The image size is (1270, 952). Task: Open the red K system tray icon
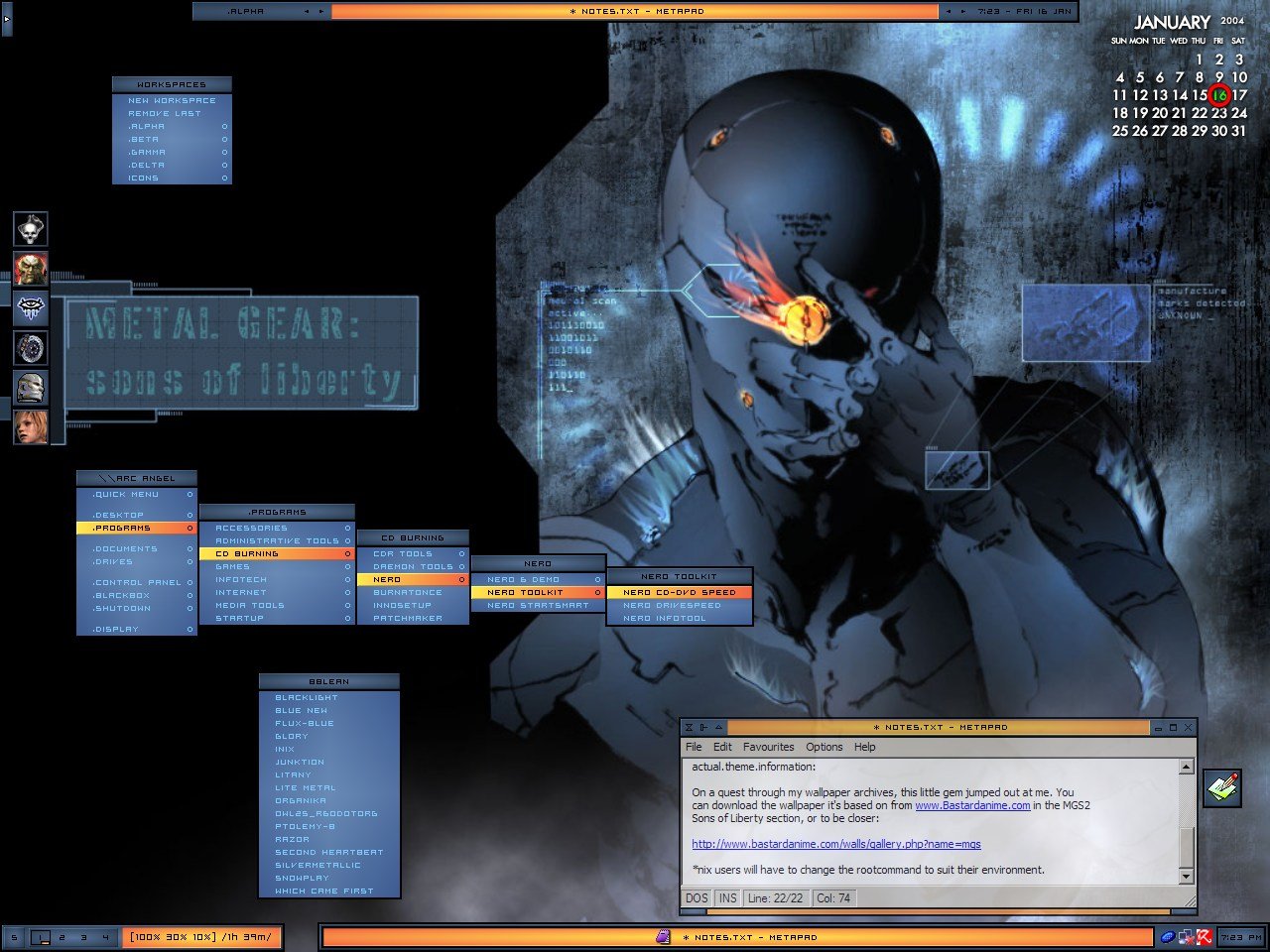pyautogui.click(x=1204, y=937)
